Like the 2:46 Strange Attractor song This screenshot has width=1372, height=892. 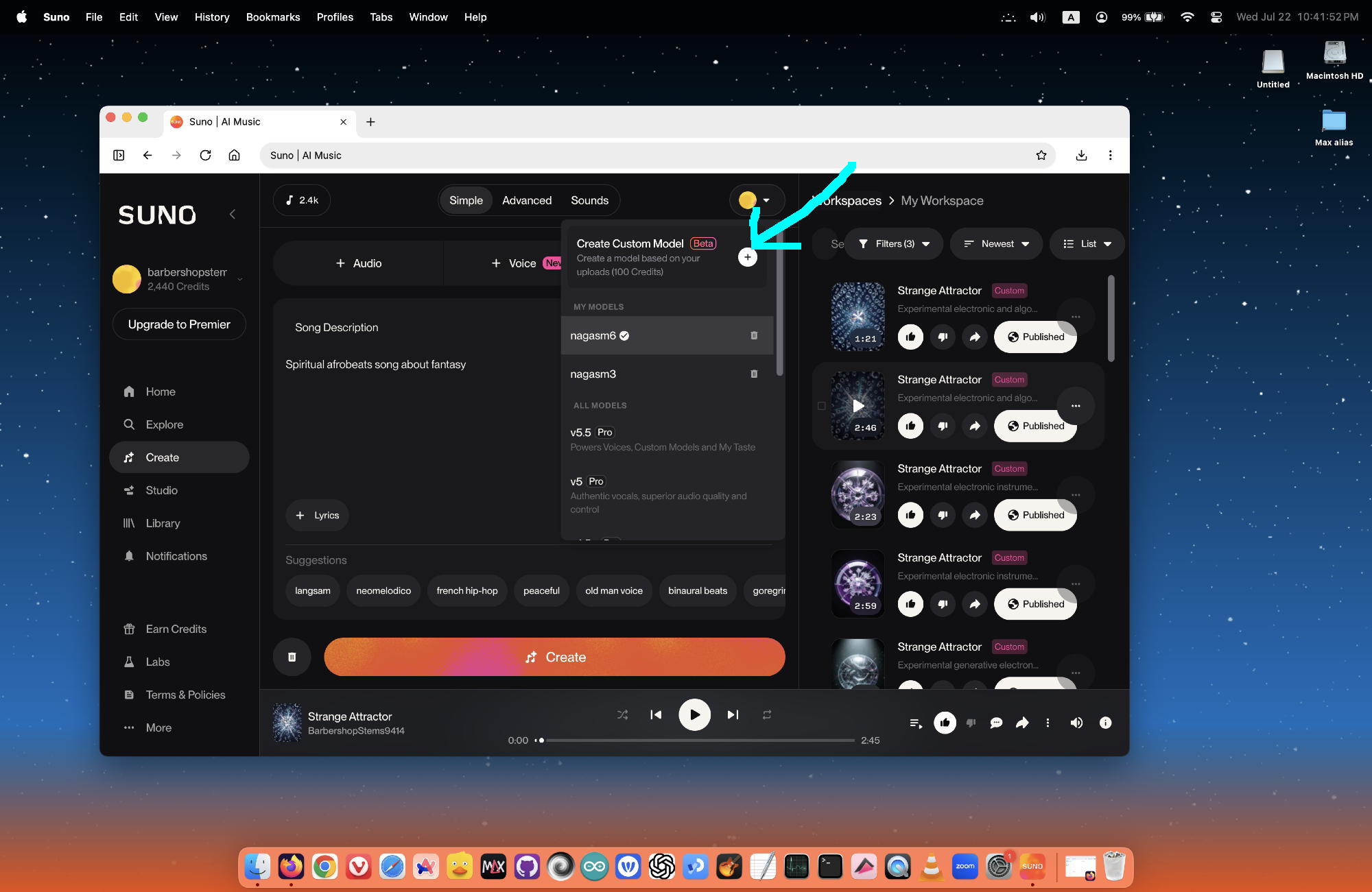(x=910, y=426)
